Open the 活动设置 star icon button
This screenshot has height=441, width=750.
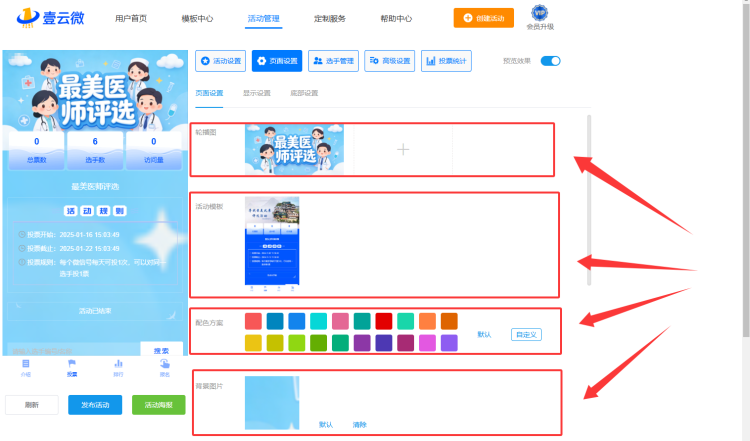[x=221, y=61]
